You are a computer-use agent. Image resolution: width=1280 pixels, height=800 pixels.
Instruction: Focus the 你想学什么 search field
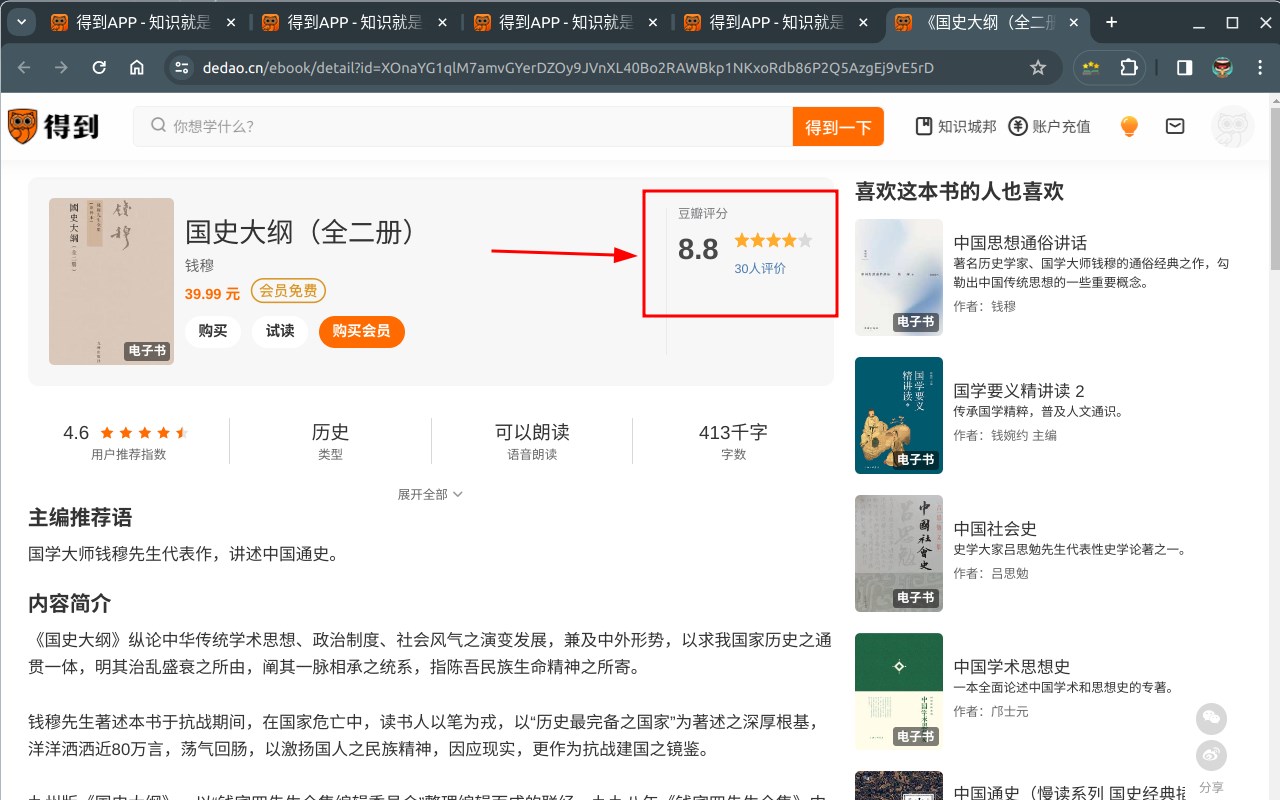coord(463,126)
